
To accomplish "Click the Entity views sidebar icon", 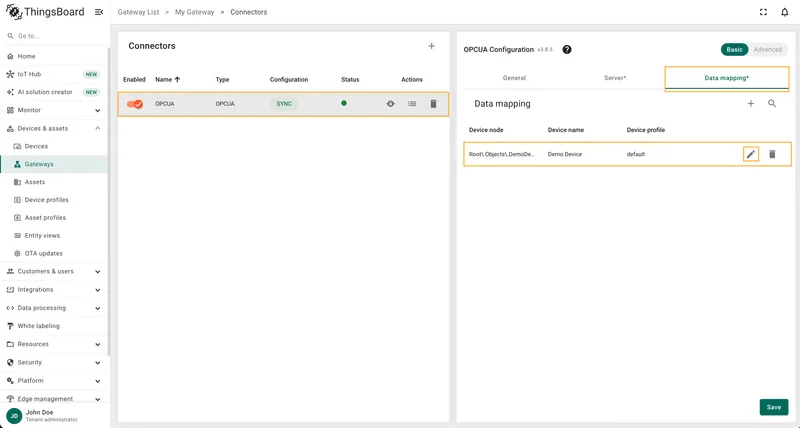I will tap(17, 235).
